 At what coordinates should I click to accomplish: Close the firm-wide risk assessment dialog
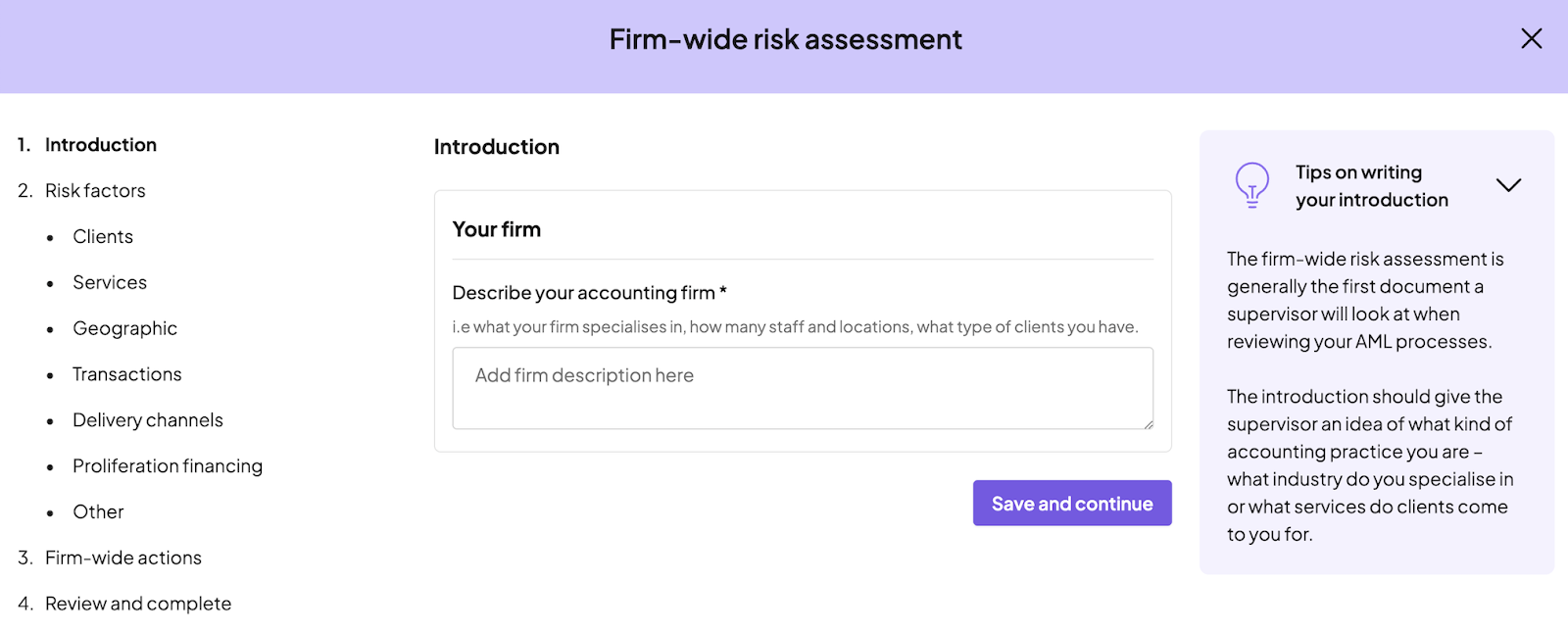[1531, 39]
